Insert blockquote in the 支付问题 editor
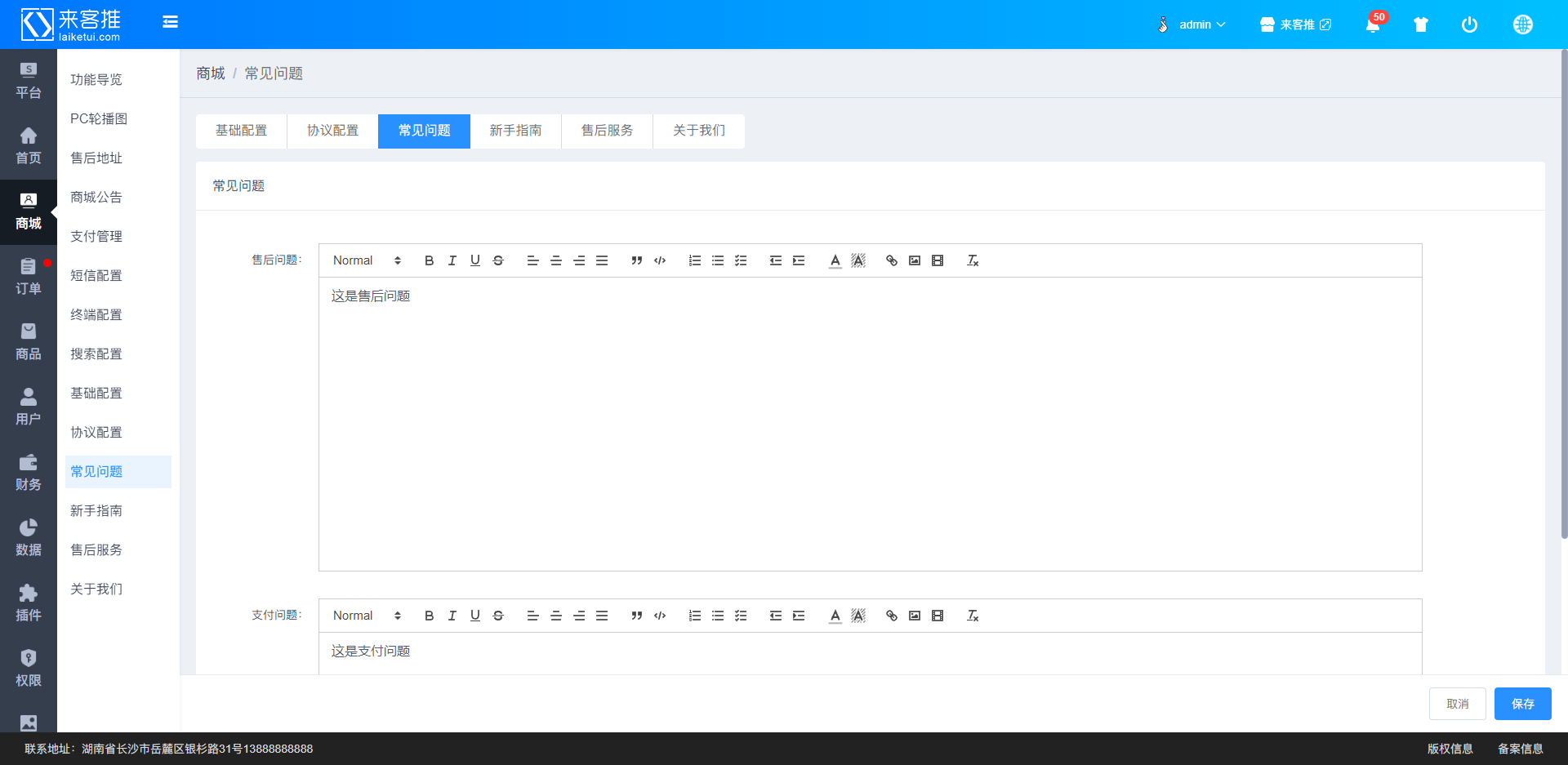This screenshot has width=1568, height=765. (636, 616)
